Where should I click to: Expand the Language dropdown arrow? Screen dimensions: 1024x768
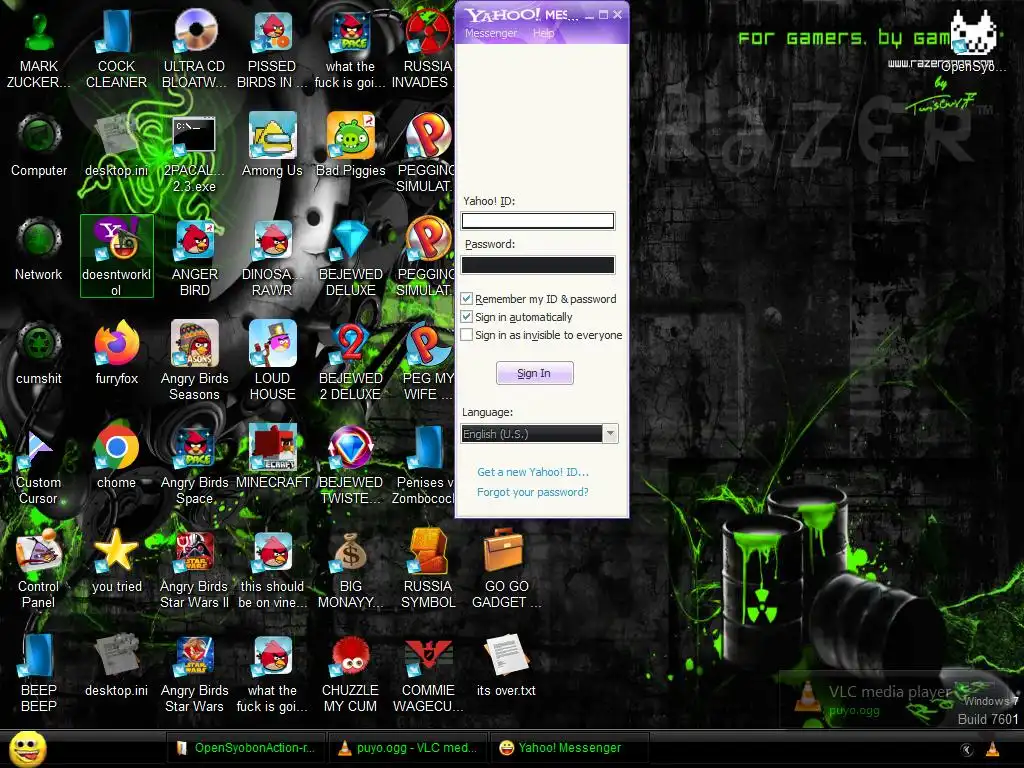tap(610, 434)
